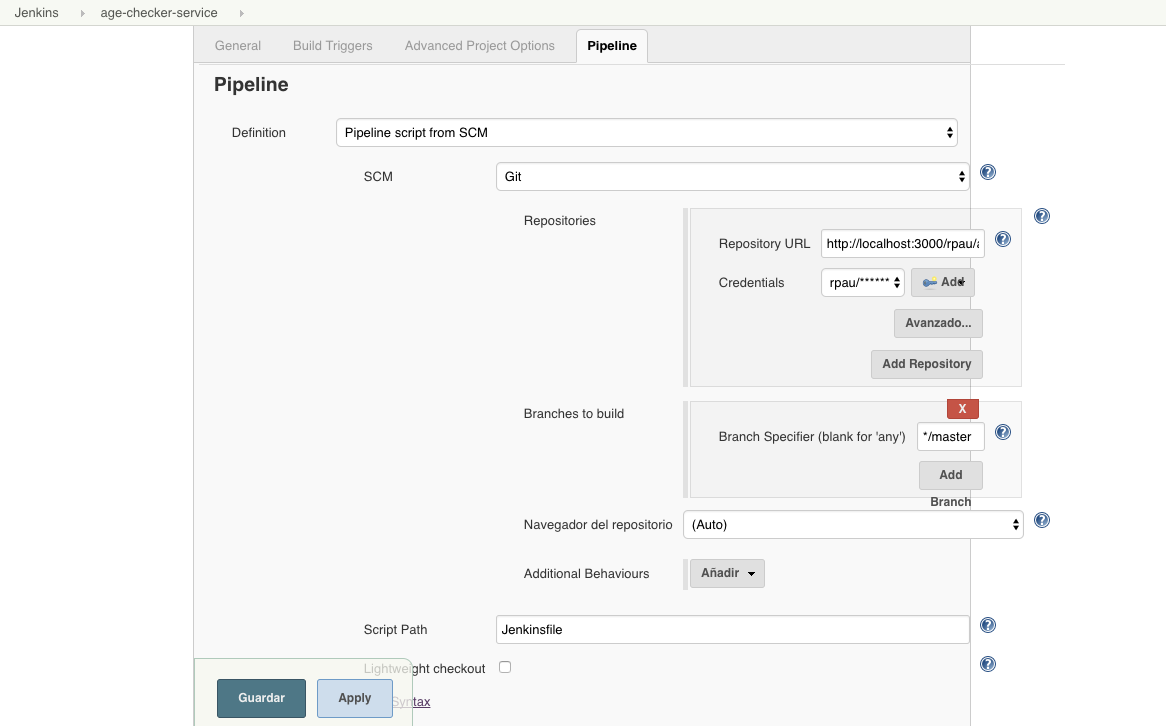Expand the Añadir behaviours dropdown
Image resolution: width=1166 pixels, height=726 pixels.
[x=727, y=574]
